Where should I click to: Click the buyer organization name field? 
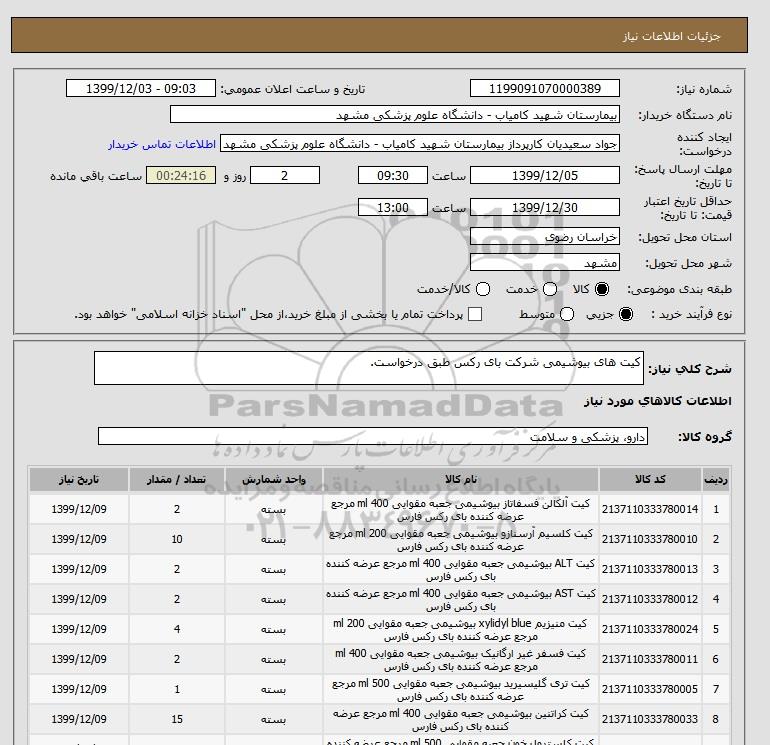pyautogui.click(x=395, y=114)
